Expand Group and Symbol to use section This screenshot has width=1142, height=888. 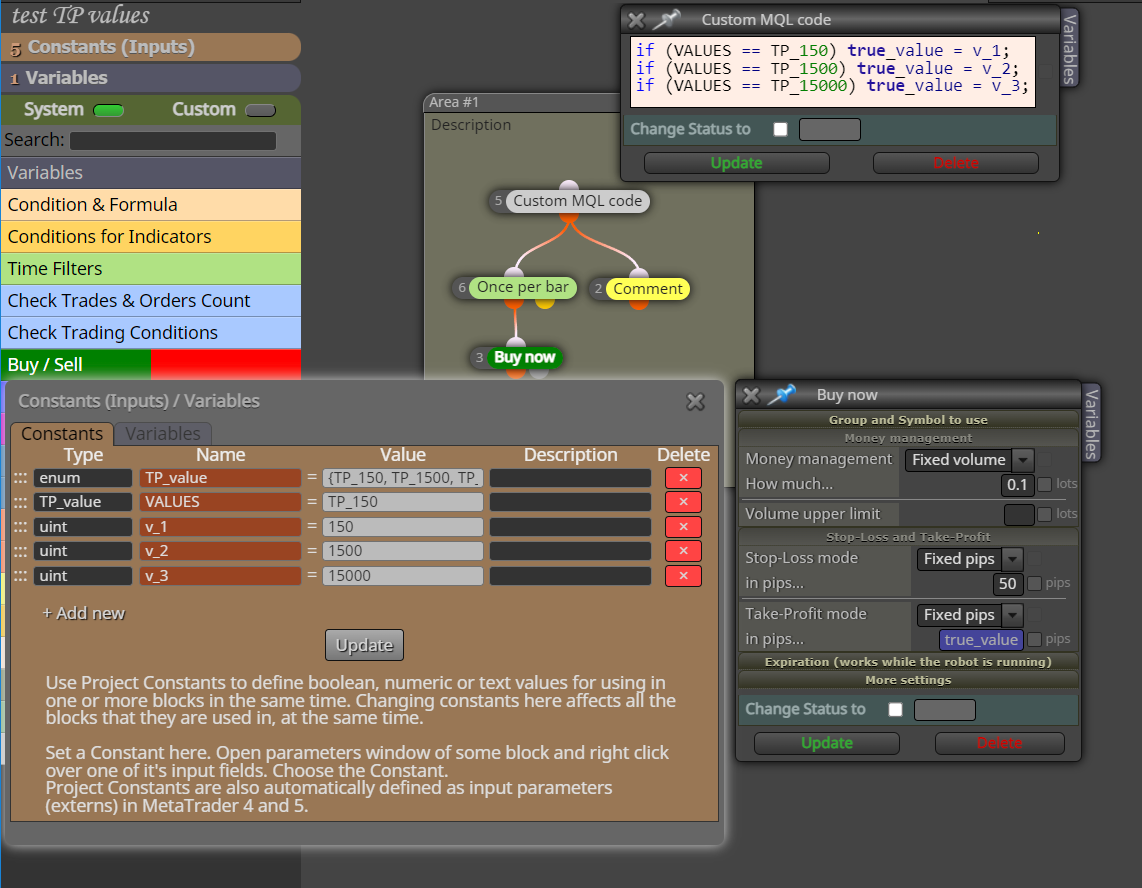(x=908, y=420)
